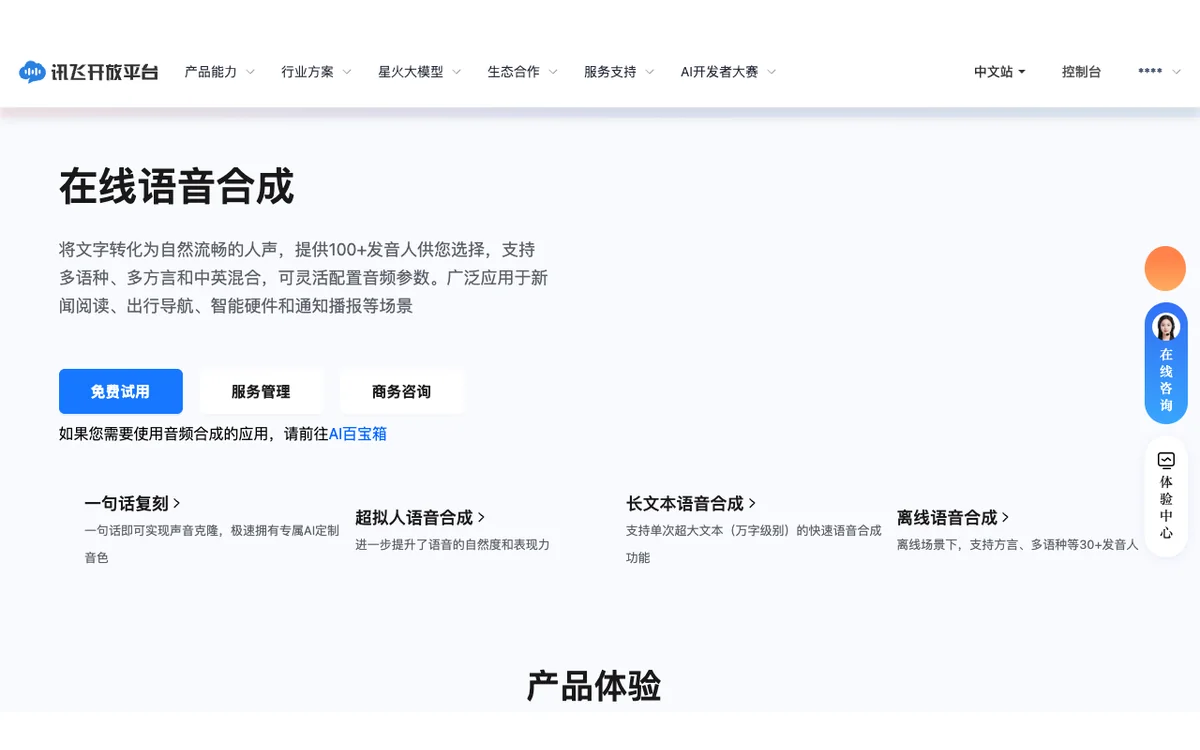The image size is (1200, 750).
Task: Click the 商务咨询 button
Action: [402, 391]
